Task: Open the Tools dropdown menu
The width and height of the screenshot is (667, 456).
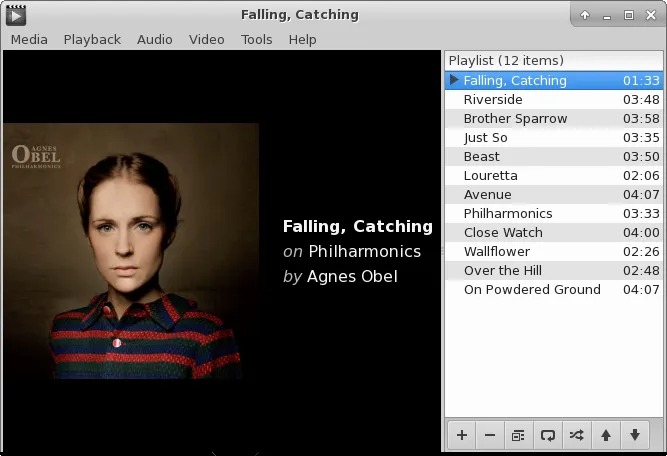Action: [x=256, y=39]
